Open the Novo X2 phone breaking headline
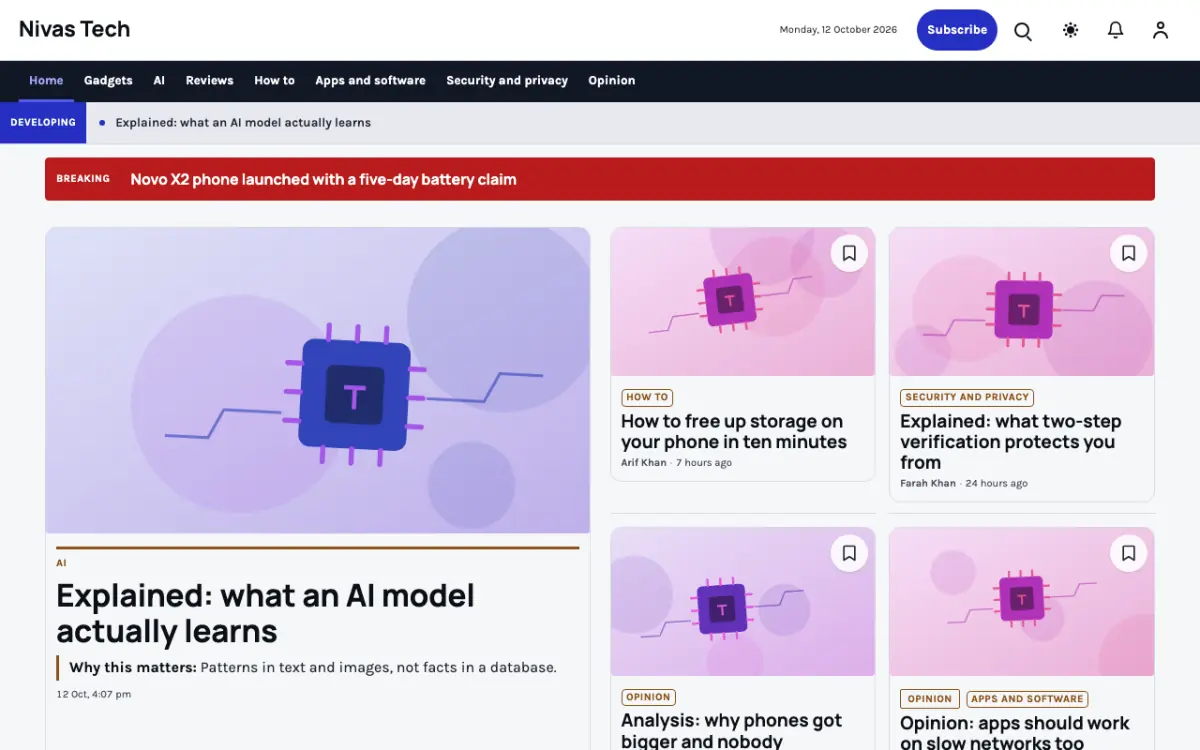 [323, 180]
